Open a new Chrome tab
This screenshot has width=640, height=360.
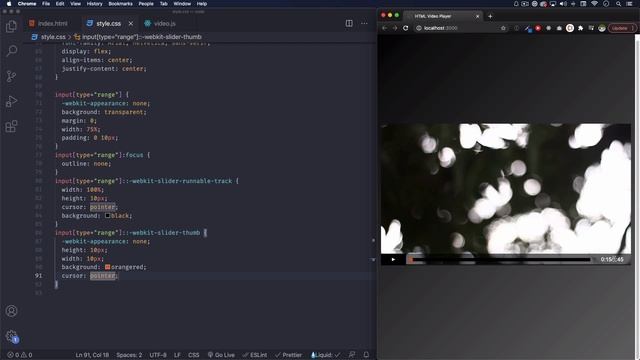[x=490, y=16]
